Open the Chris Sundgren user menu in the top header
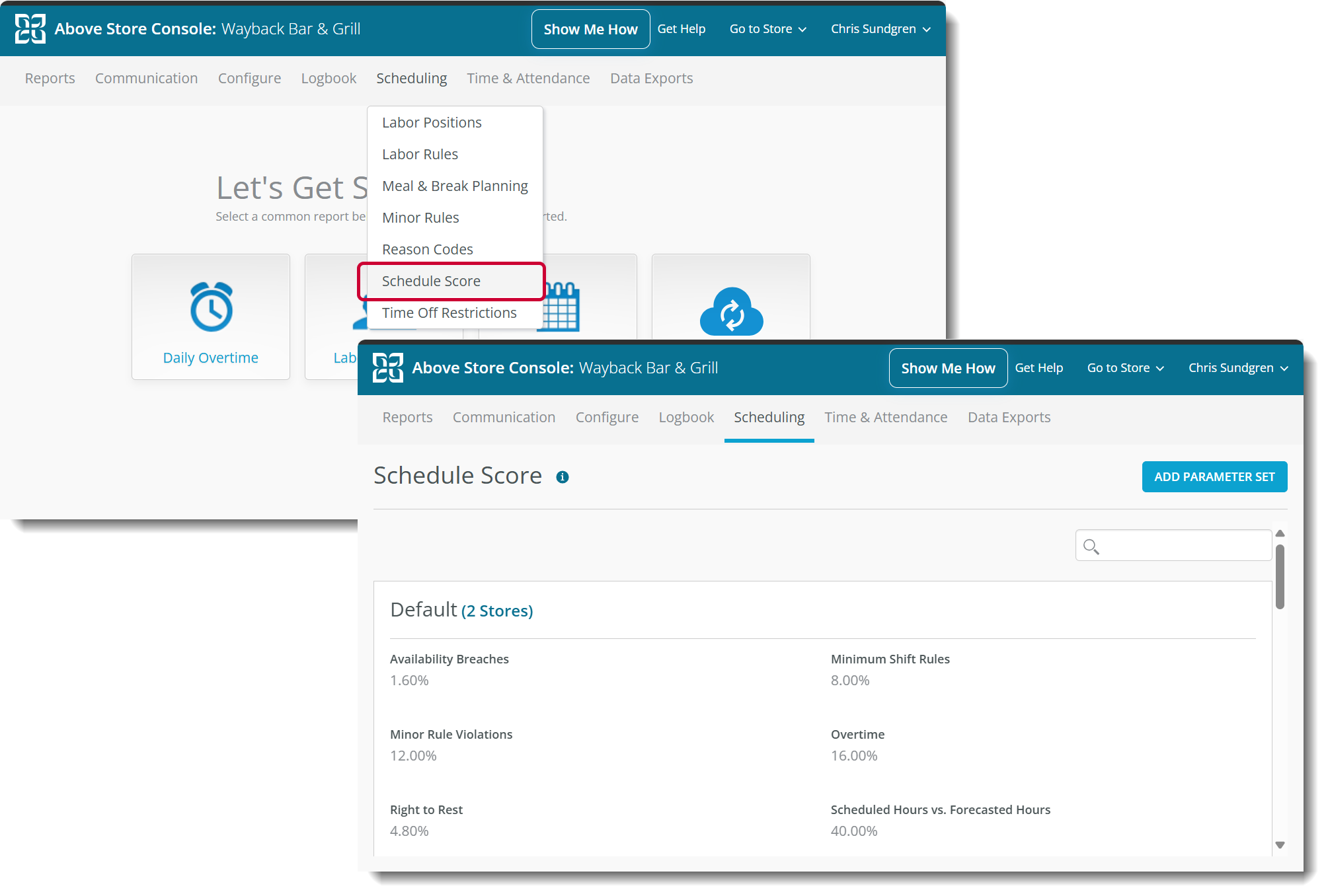The width and height of the screenshot is (1328, 896). [880, 29]
